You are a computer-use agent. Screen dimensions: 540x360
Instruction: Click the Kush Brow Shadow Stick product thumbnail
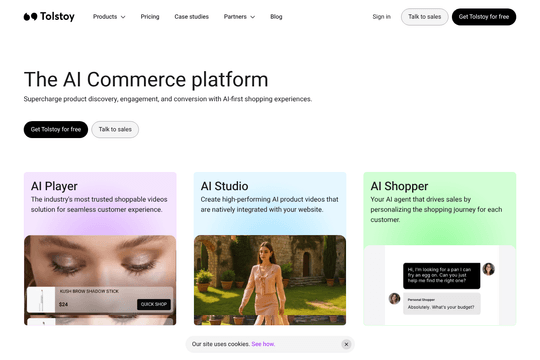click(x=41, y=300)
